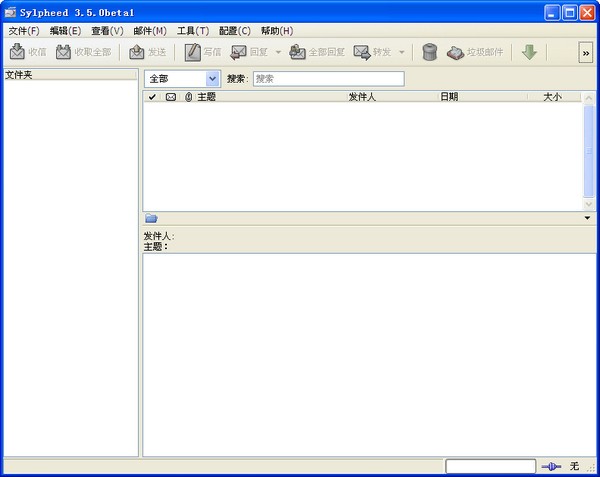Open the 邮件(M) menu

tap(150, 31)
